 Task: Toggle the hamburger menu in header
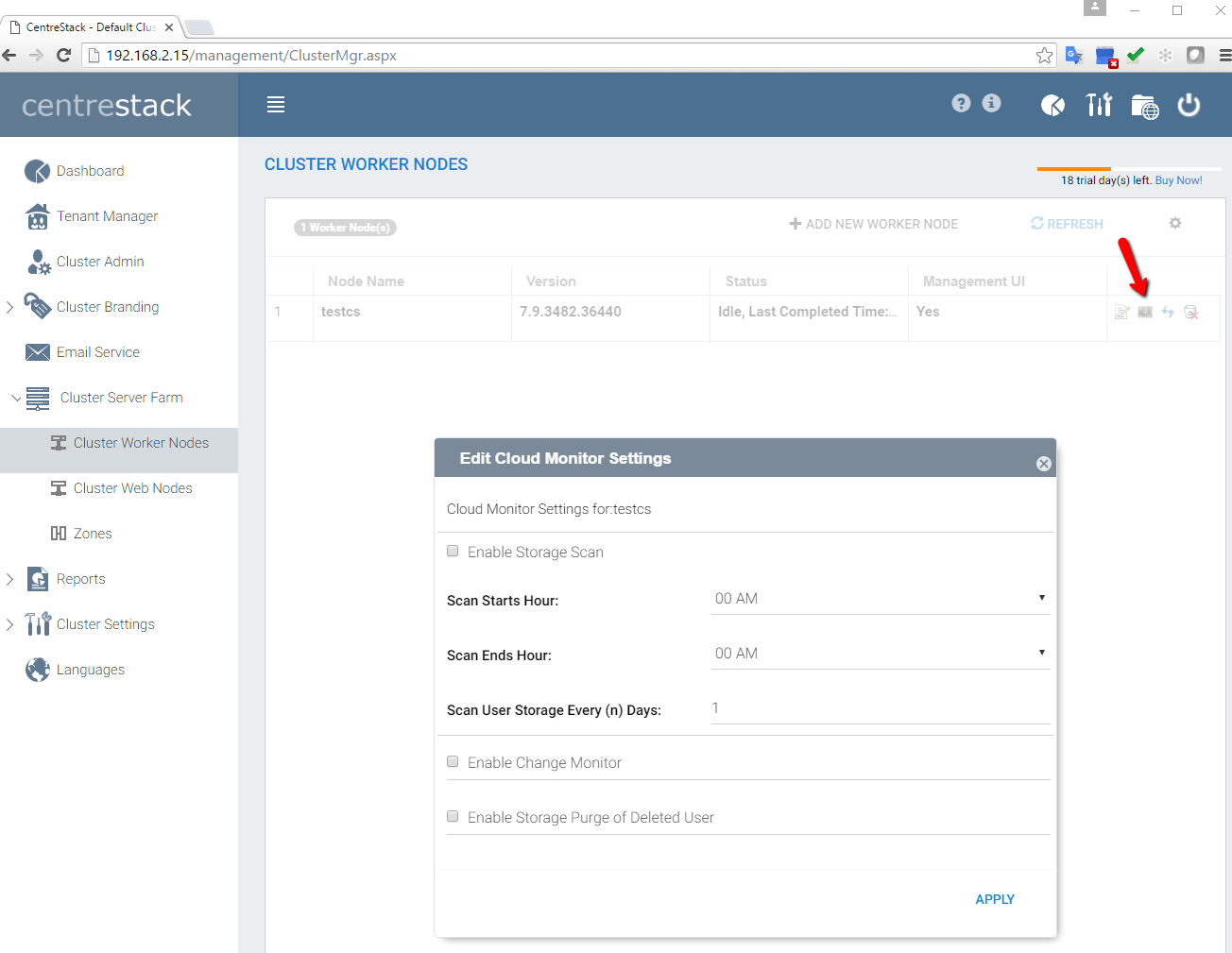point(276,105)
